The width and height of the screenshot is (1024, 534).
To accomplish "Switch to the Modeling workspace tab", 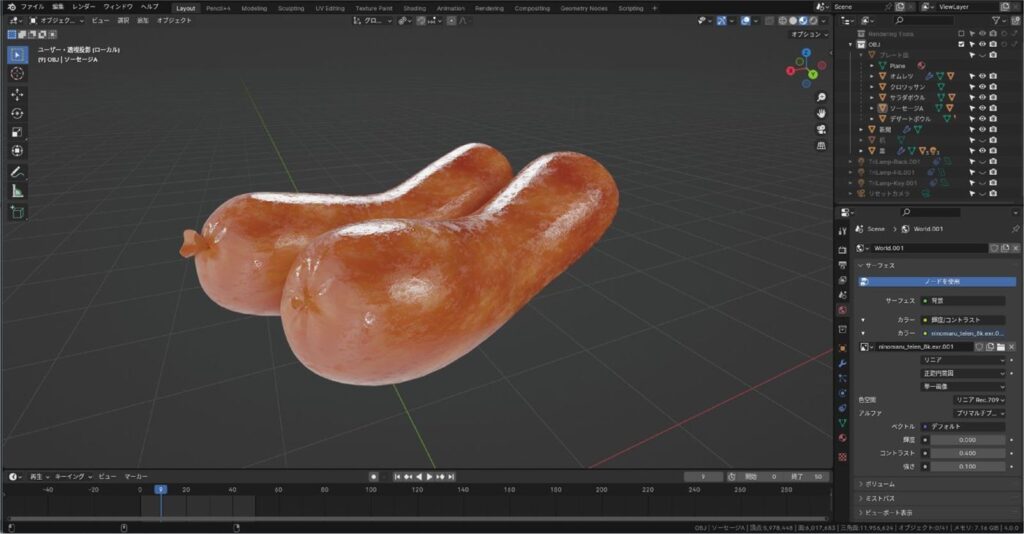I will [x=254, y=8].
